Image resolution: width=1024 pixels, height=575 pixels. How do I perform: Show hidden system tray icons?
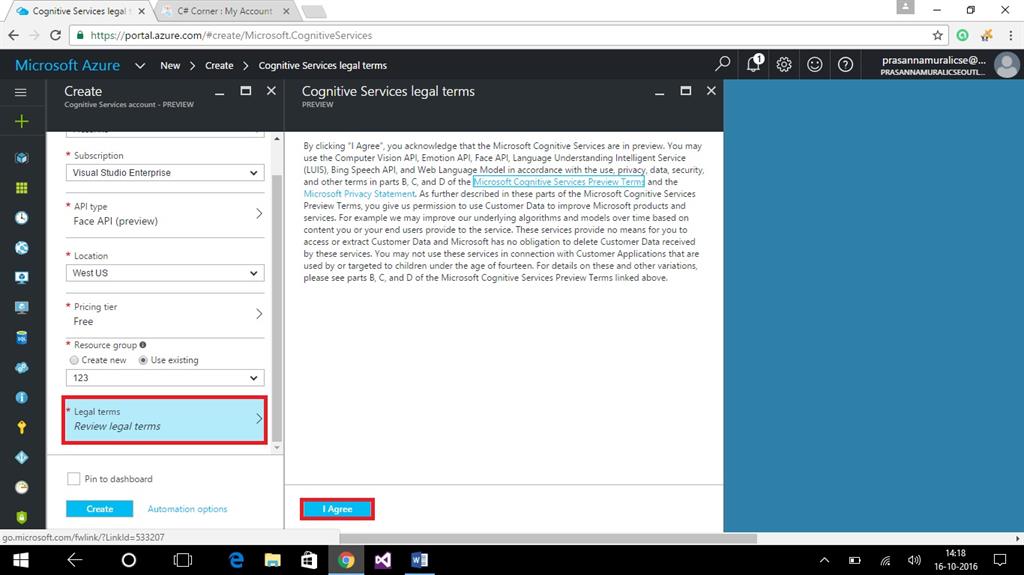coord(824,560)
